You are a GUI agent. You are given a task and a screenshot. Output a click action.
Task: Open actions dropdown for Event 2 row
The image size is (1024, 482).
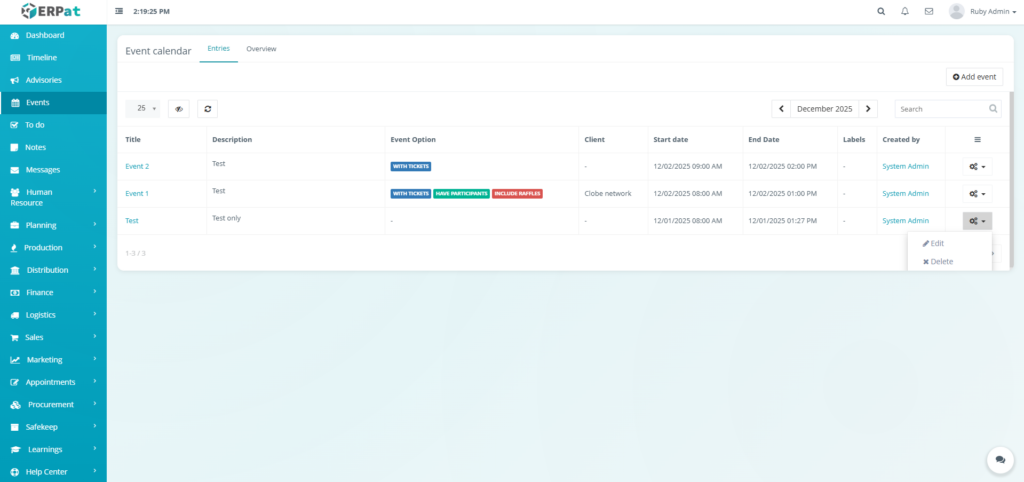tap(977, 167)
